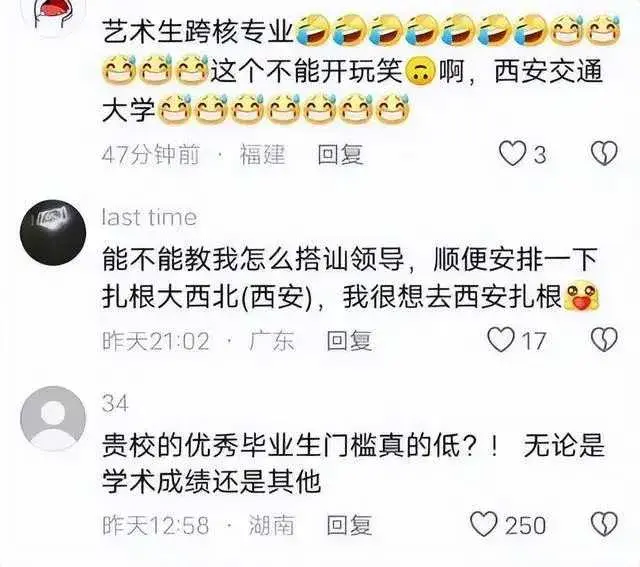Viewport: 640px width, 567px height.
Task: Select comment text about 优秀毕业生门槛
Action: click(x=353, y=463)
